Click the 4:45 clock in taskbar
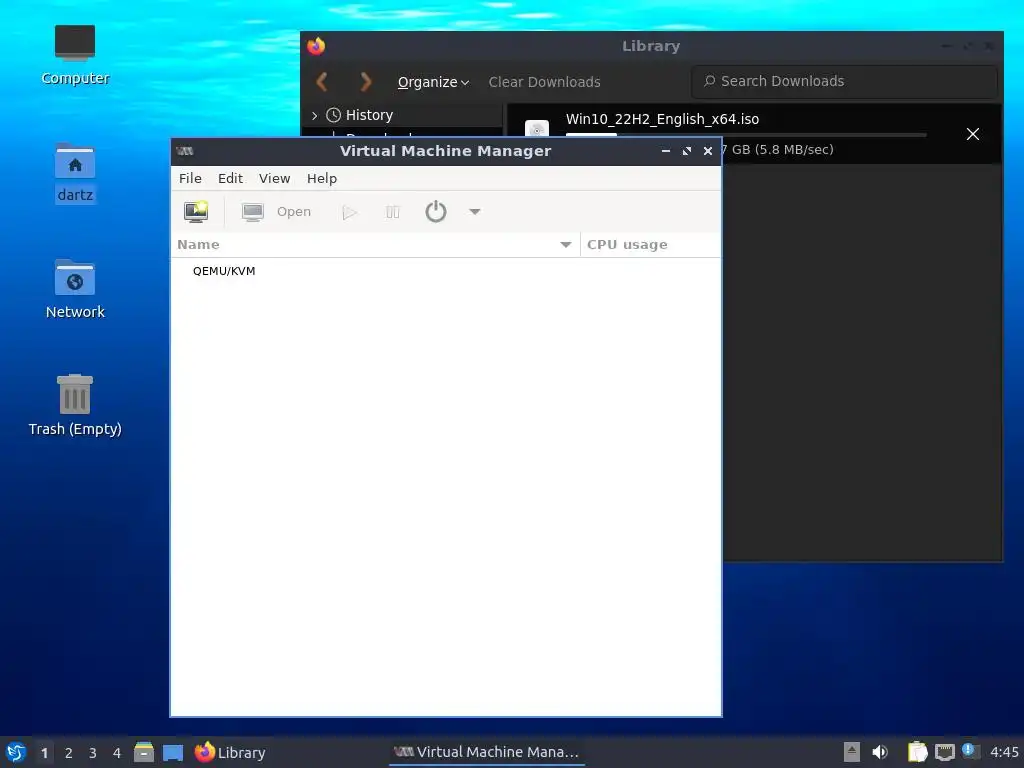1024x768 pixels. (1004, 752)
